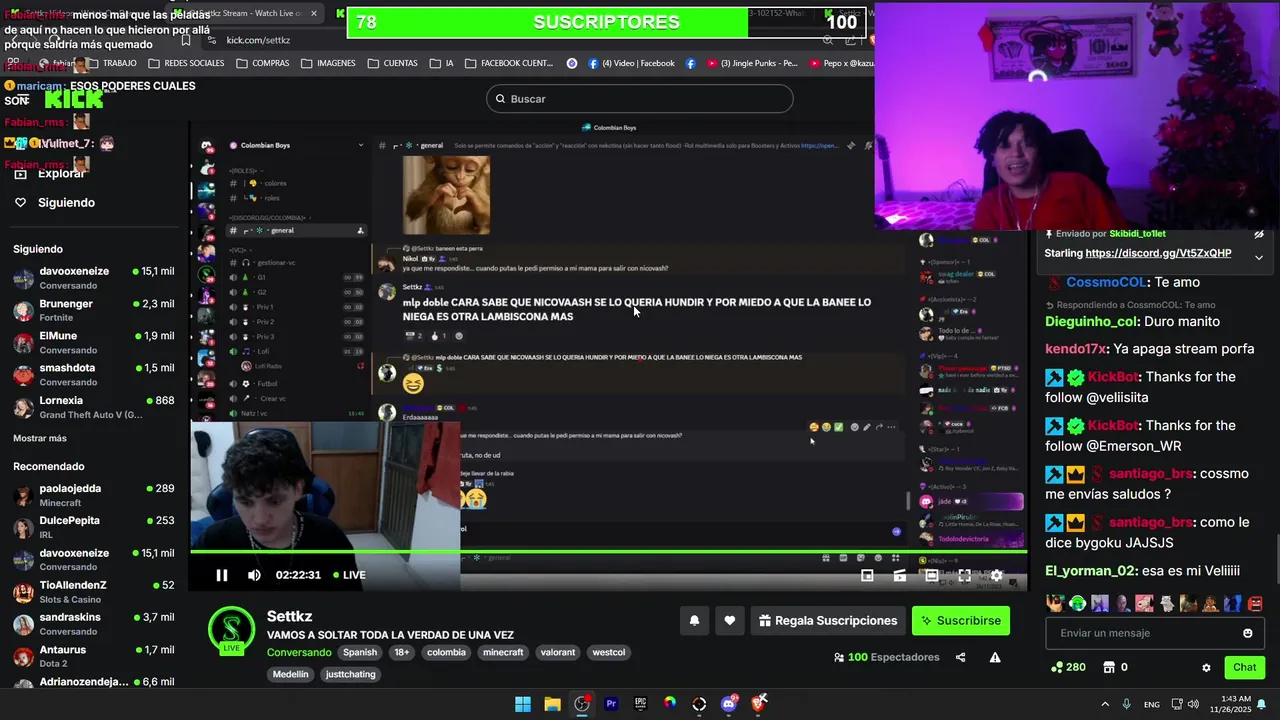The width and height of the screenshot is (1280, 720).
Task: Open REDES SOCIALES bookmarks folder
Action: point(186,63)
